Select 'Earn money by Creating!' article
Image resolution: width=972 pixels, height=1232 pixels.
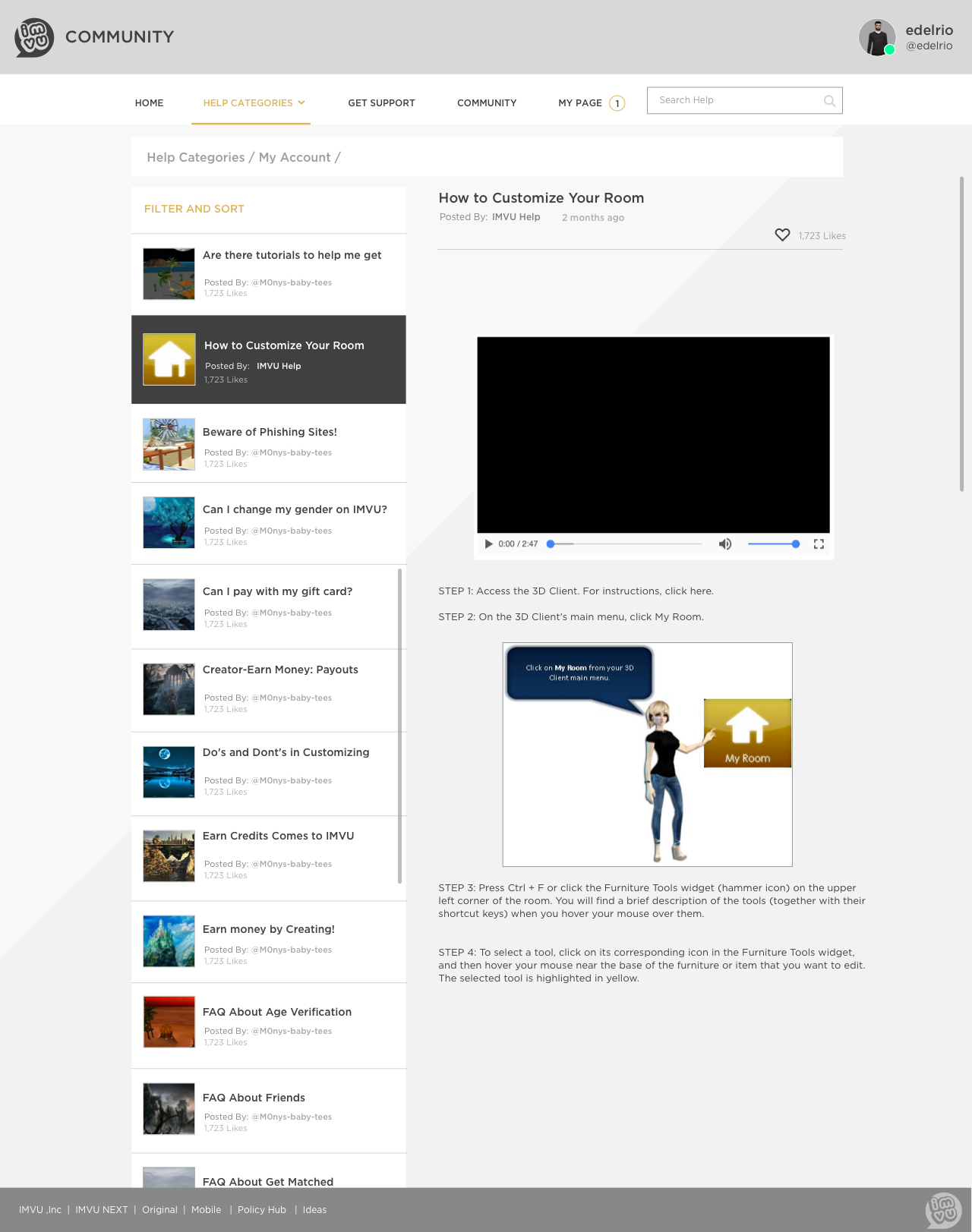click(268, 929)
